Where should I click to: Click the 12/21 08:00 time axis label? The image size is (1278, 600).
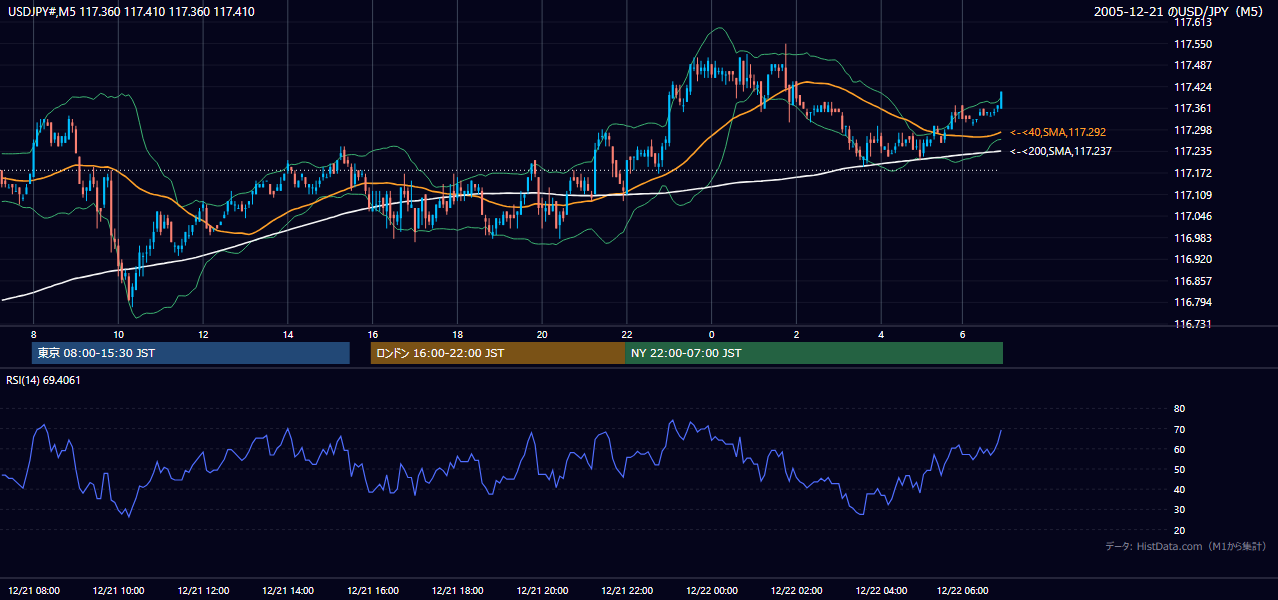[33, 590]
